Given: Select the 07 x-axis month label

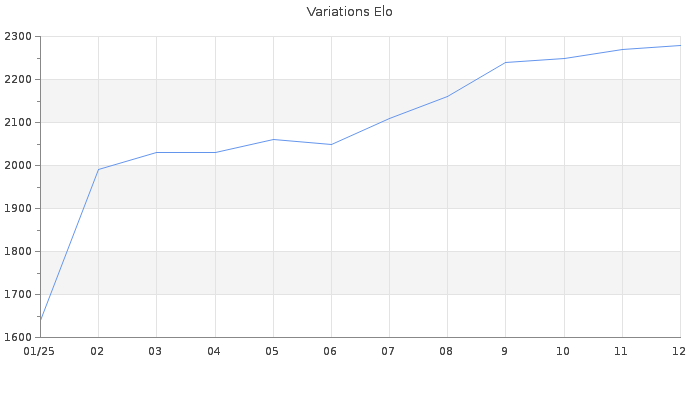Looking at the screenshot, I should point(388,351).
